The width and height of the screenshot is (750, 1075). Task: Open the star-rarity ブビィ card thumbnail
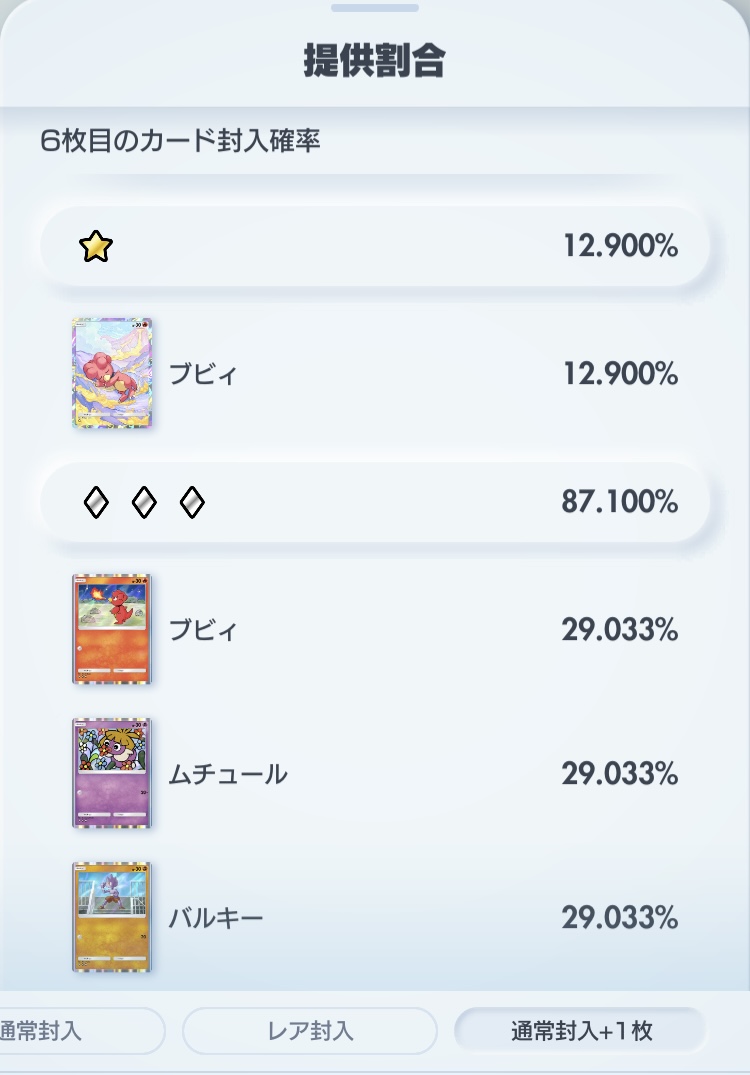112,373
